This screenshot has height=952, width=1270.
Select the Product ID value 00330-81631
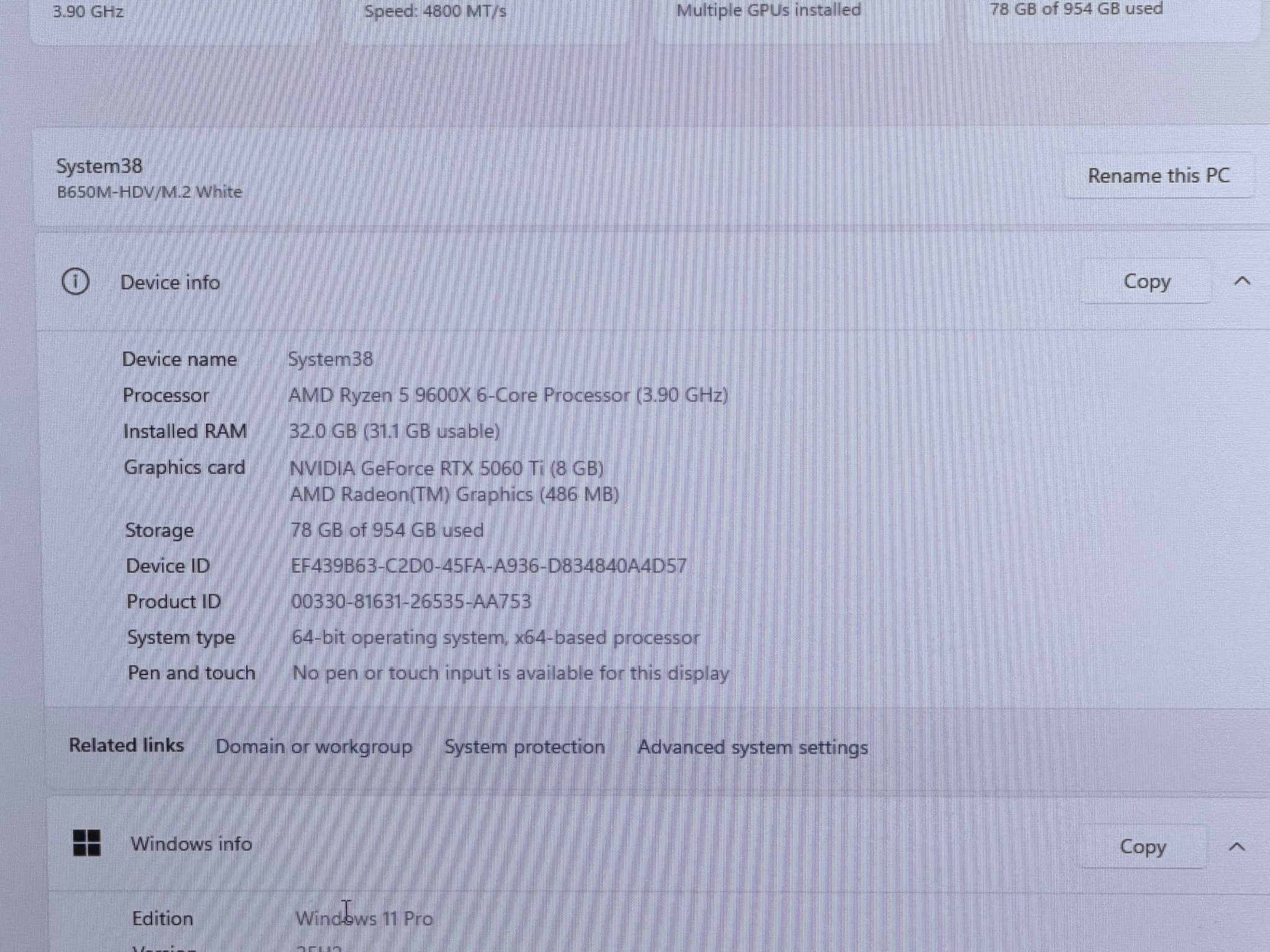(x=411, y=602)
